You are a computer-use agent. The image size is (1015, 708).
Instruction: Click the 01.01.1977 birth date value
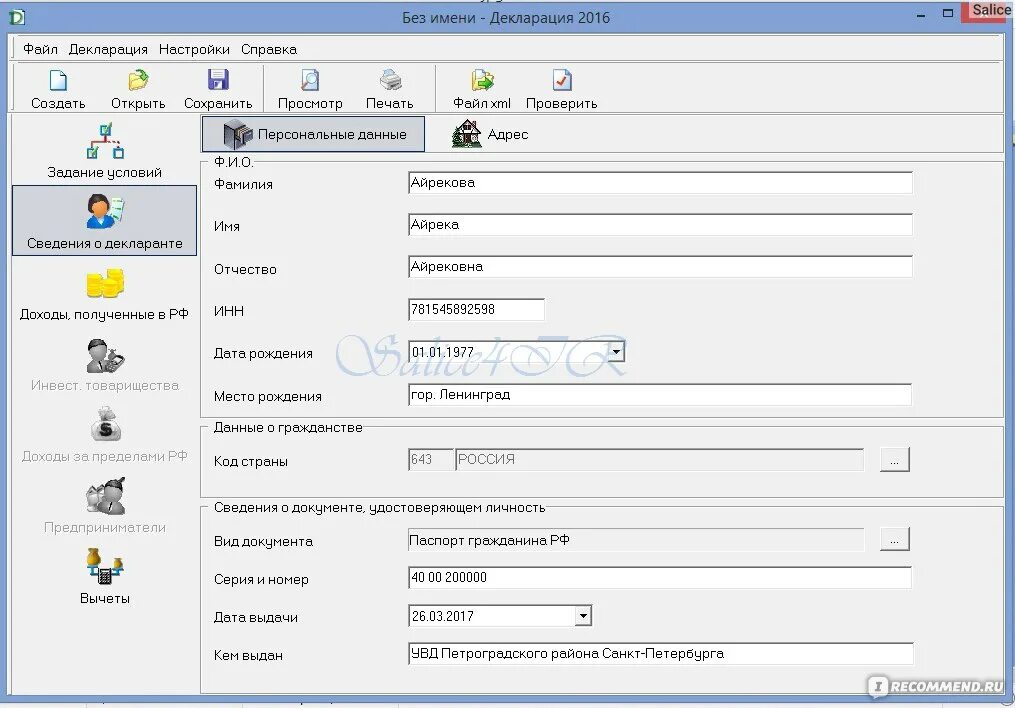tap(443, 352)
